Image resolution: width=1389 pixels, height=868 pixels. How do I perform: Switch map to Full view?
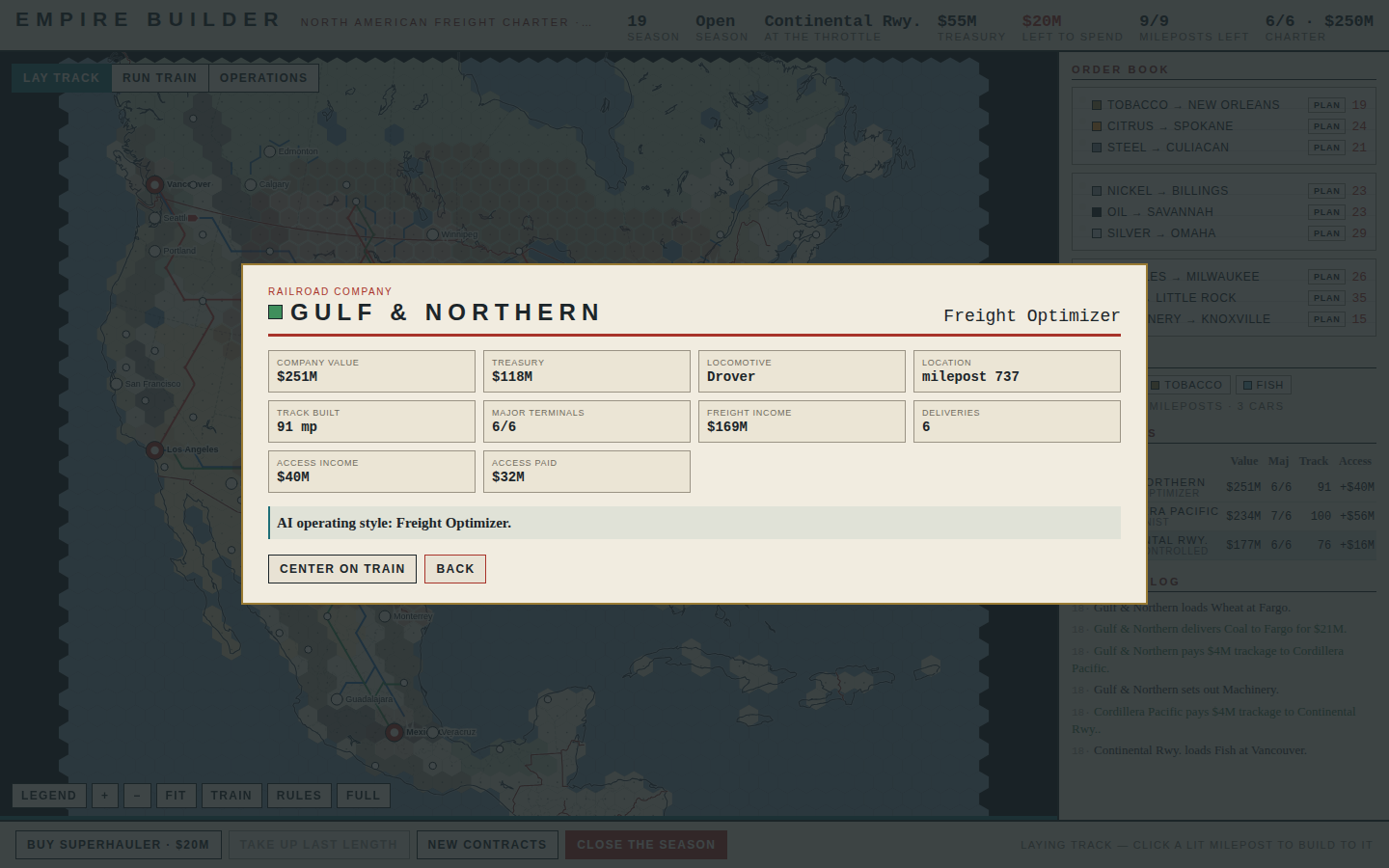click(364, 796)
